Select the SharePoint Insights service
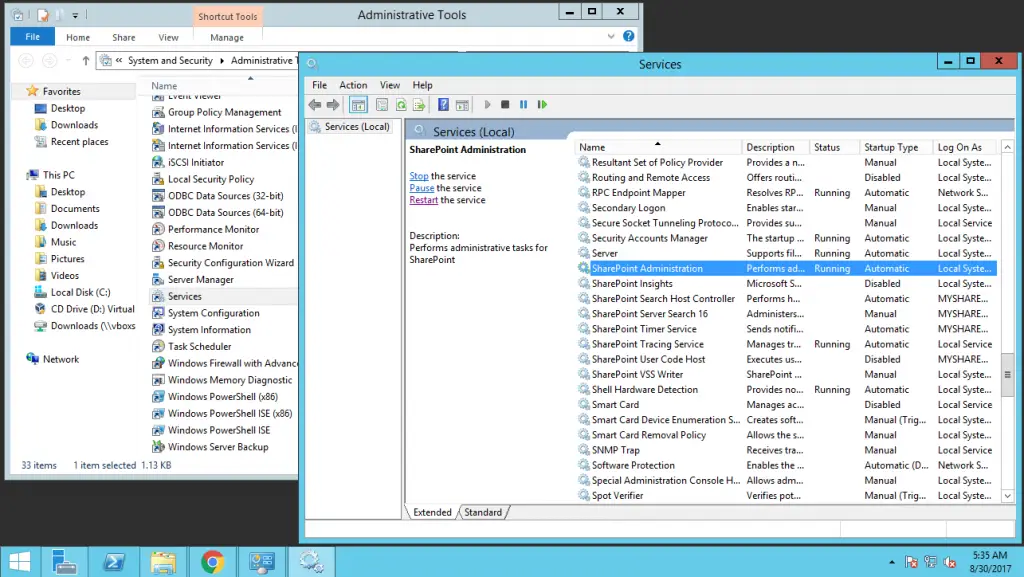 (x=786, y=284)
